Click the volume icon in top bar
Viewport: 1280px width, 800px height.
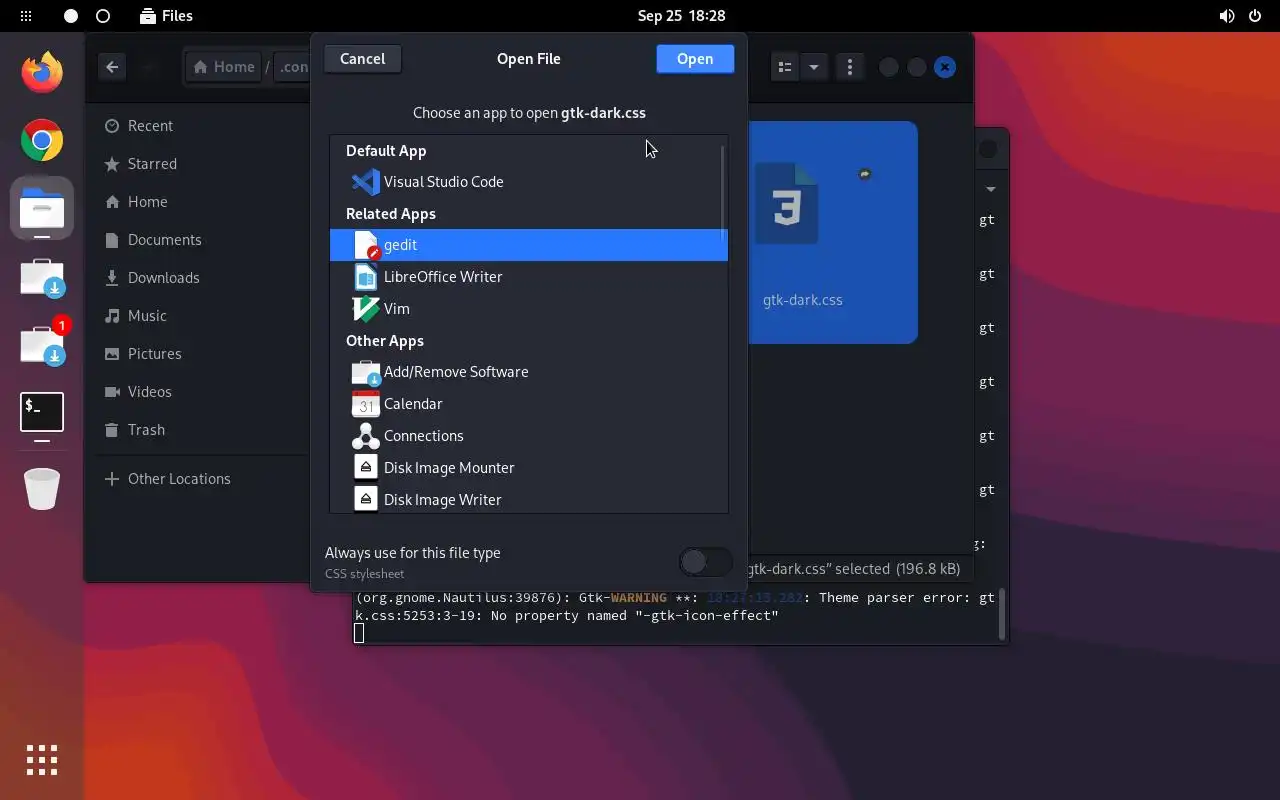click(1227, 16)
